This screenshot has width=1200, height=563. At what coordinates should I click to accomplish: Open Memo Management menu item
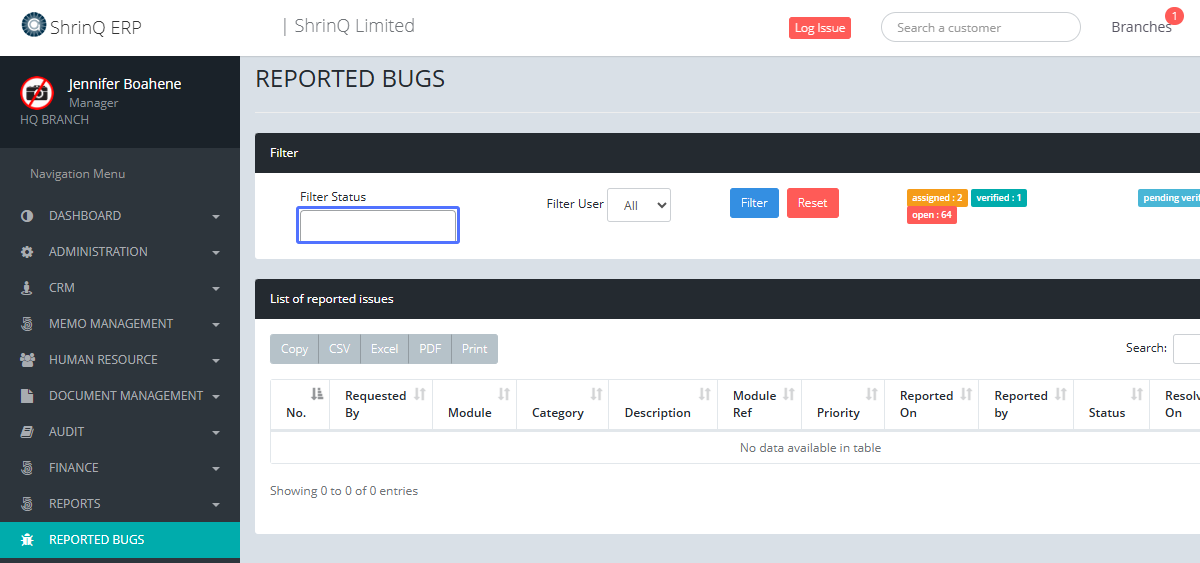coord(111,324)
